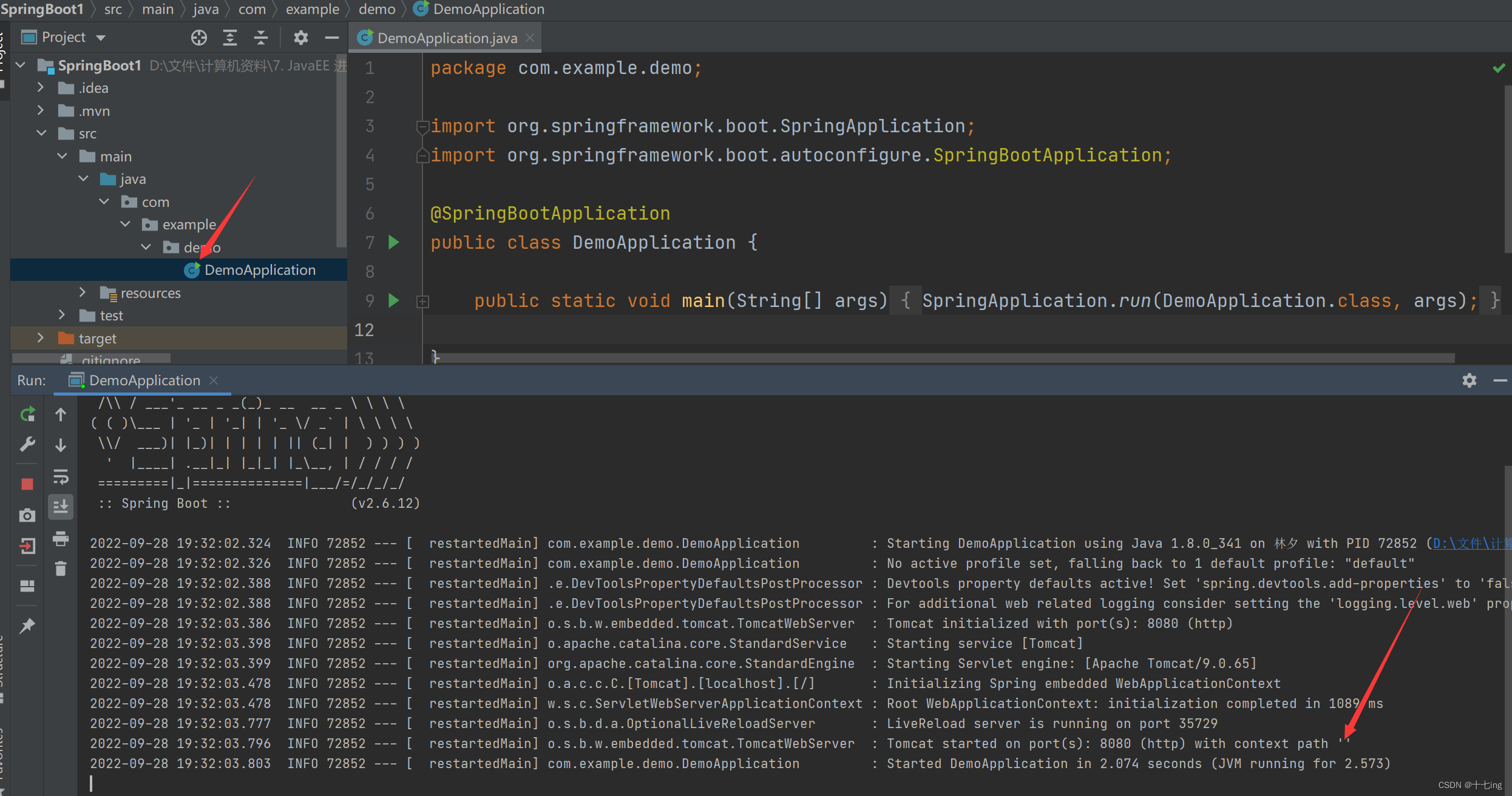Screen dimensions: 1512x796
Task: Click the 'main' method name in code
Action: pos(703,300)
